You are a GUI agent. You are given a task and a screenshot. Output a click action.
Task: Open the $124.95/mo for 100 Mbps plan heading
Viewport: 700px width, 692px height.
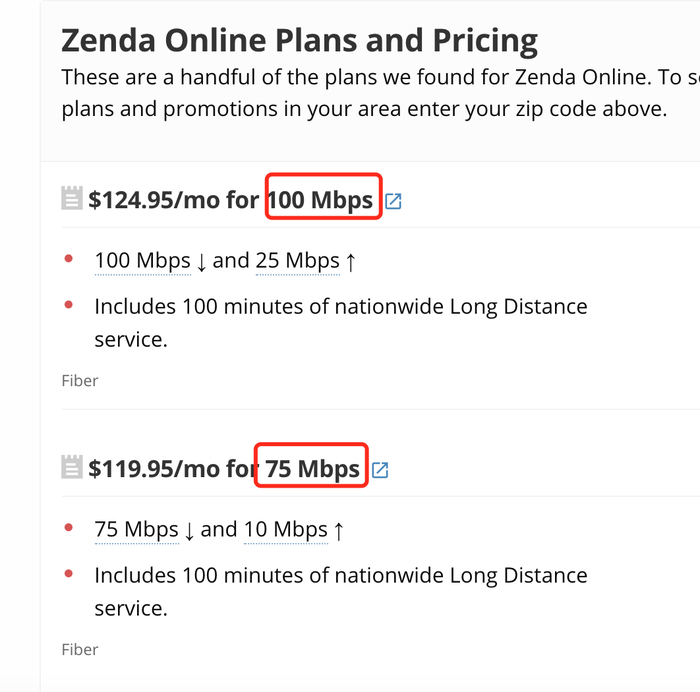[x=230, y=200]
